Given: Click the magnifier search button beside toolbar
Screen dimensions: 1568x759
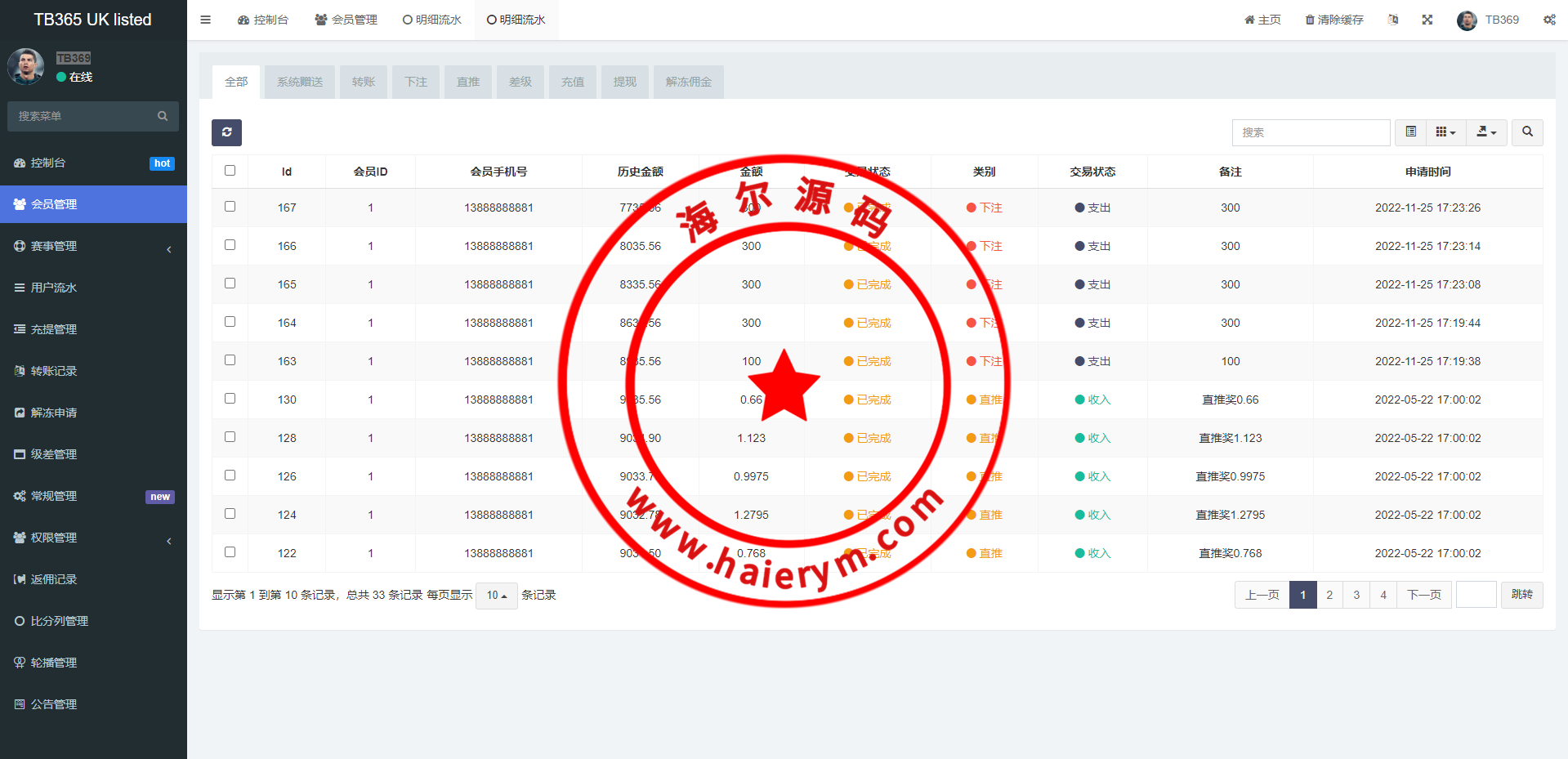Looking at the screenshot, I should tap(1526, 132).
